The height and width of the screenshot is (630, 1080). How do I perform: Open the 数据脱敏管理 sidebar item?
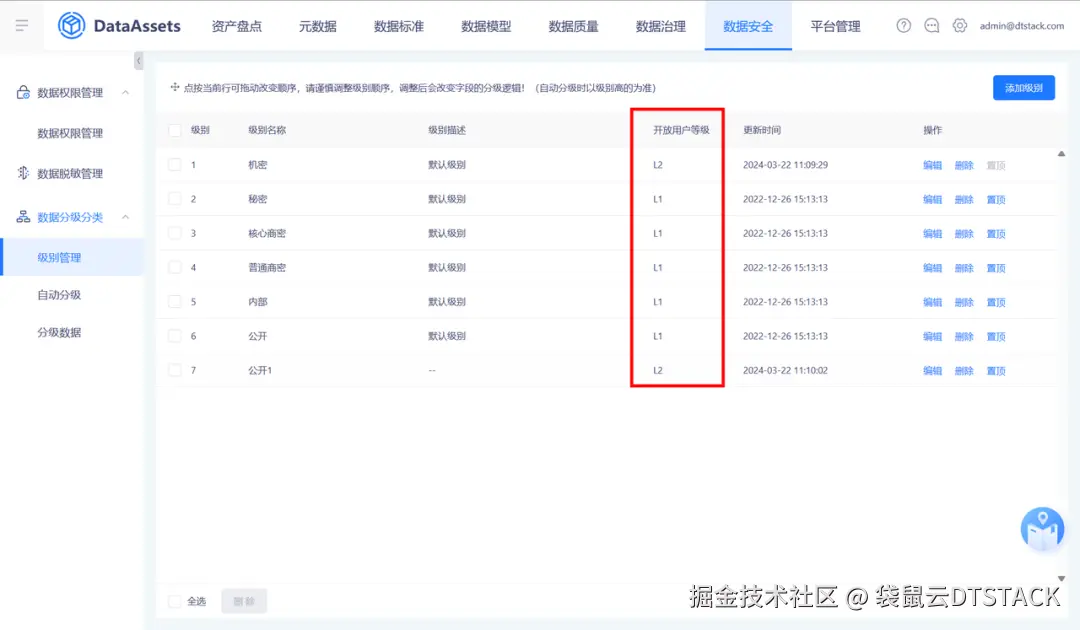(72, 174)
